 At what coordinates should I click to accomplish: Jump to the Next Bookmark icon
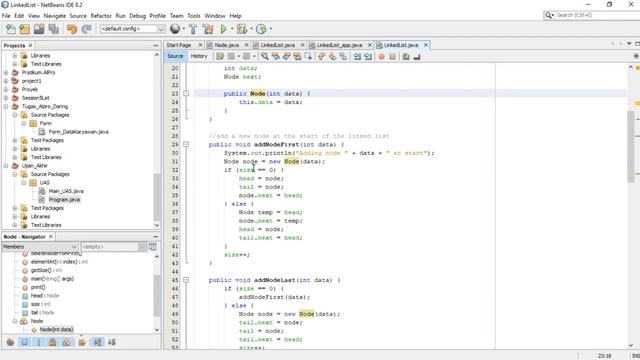point(332,57)
